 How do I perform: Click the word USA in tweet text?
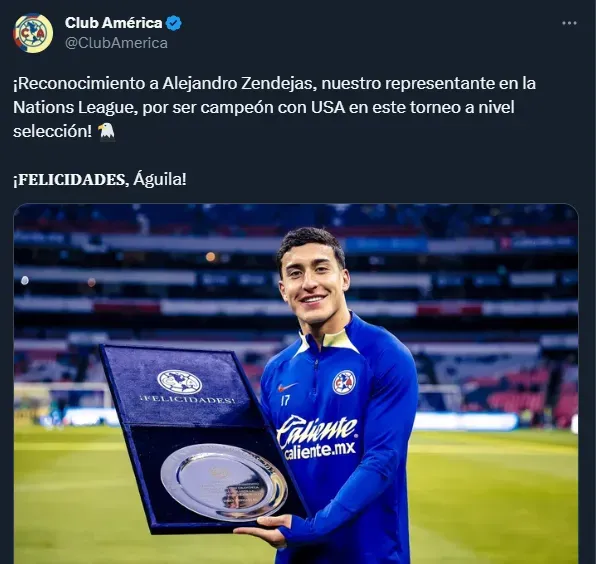pos(328,108)
